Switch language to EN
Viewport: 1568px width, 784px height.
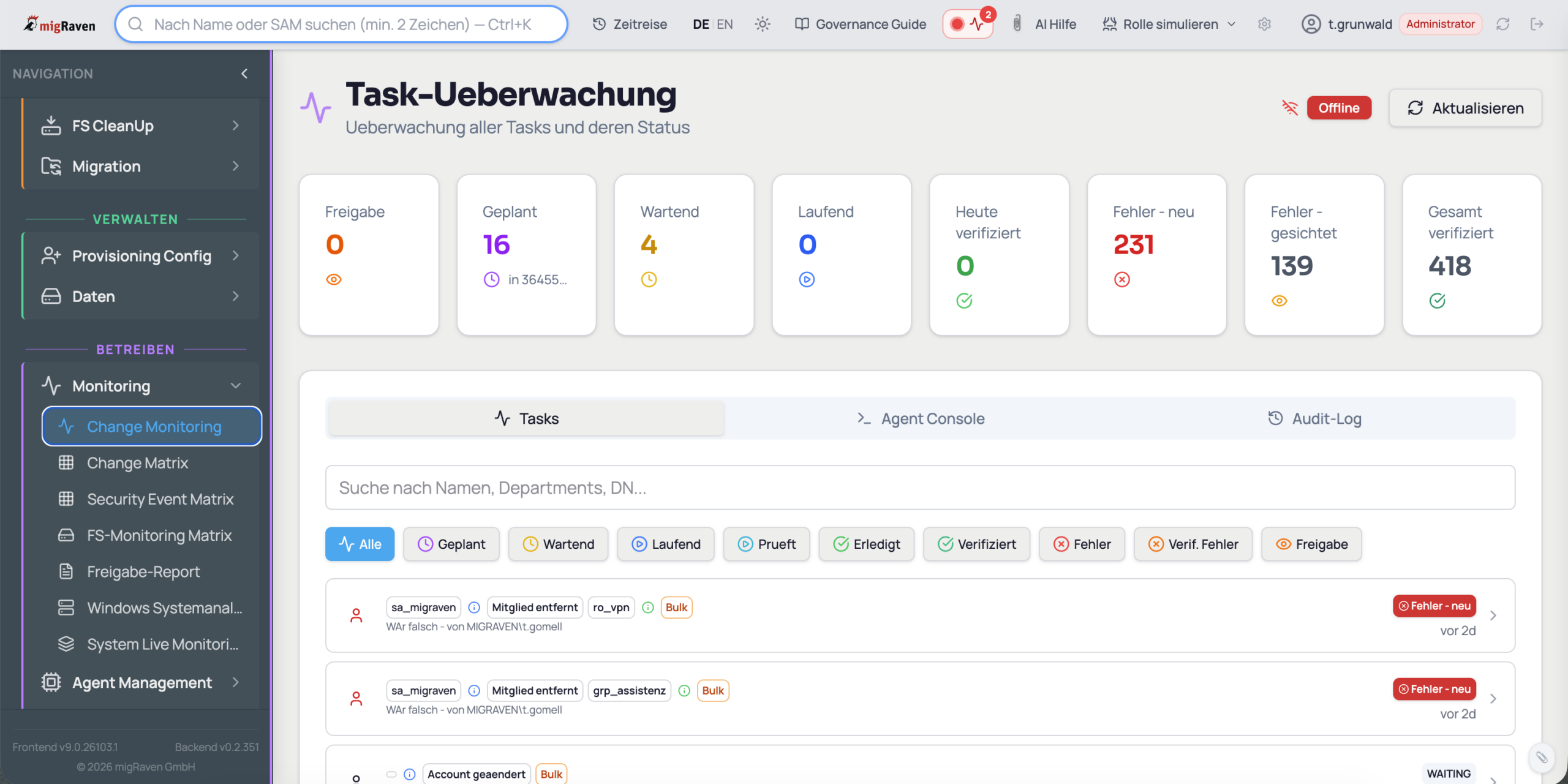point(725,24)
